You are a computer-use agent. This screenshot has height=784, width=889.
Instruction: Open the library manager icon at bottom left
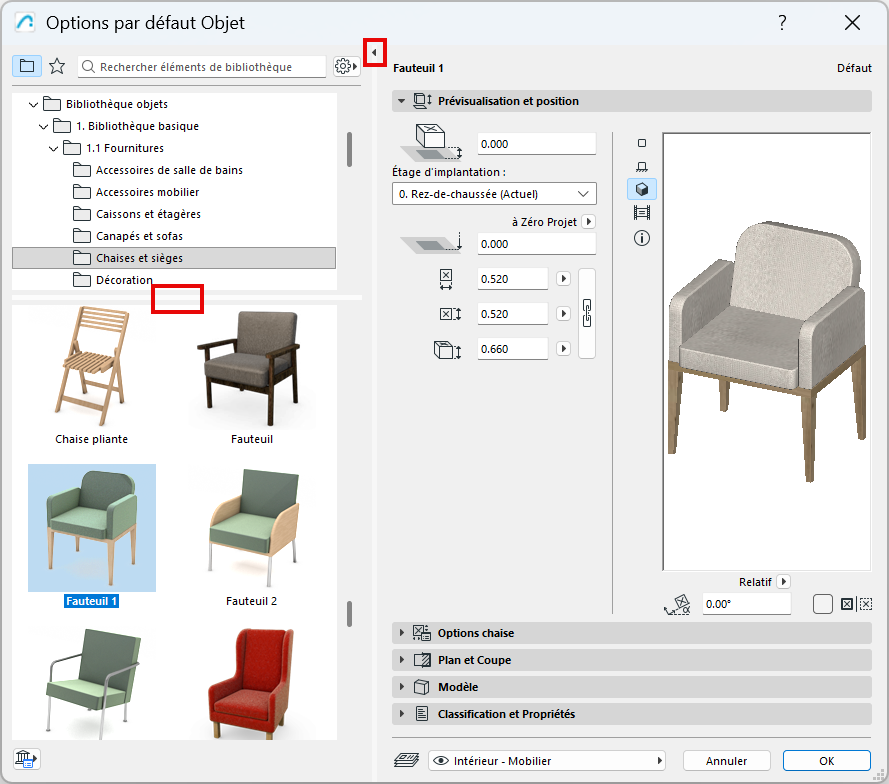point(26,758)
